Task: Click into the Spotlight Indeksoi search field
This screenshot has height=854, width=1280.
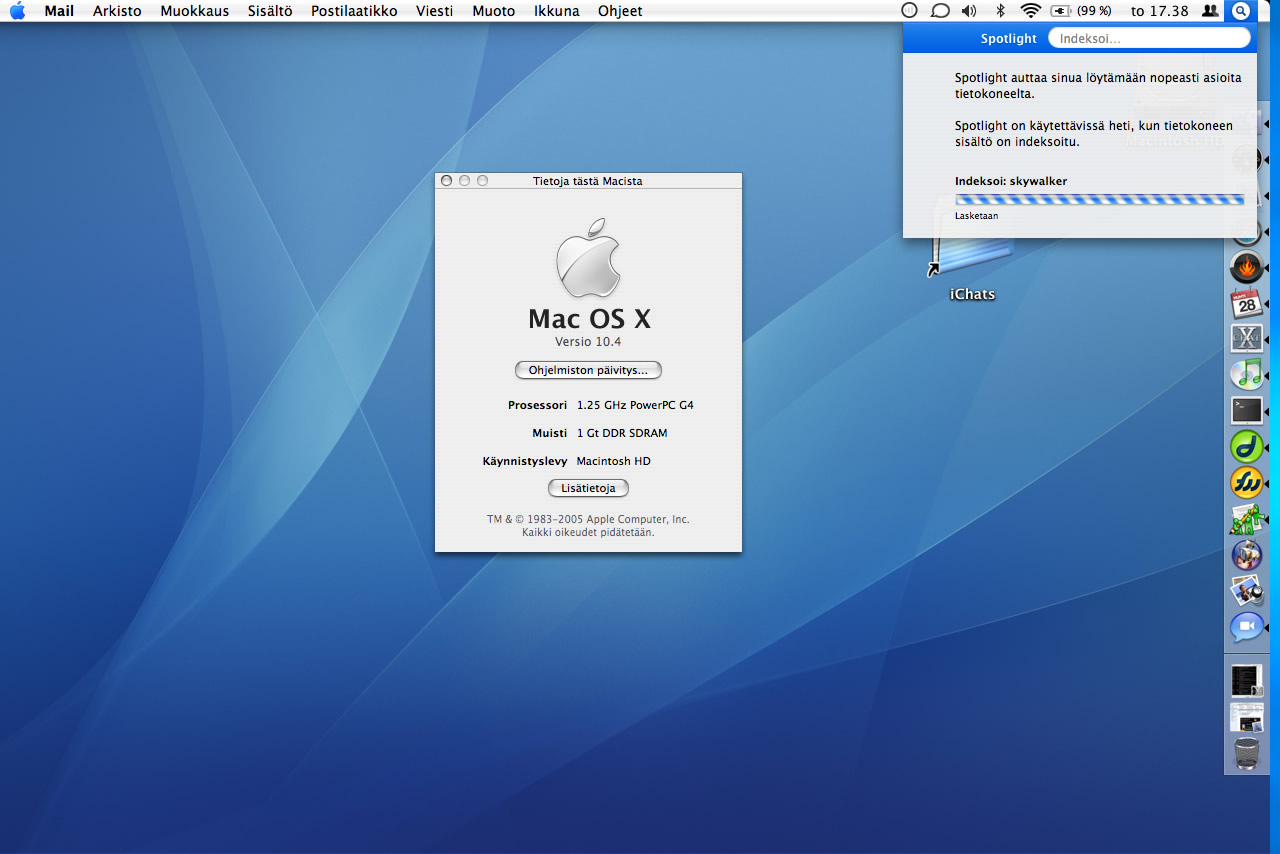Action: click(x=1149, y=38)
